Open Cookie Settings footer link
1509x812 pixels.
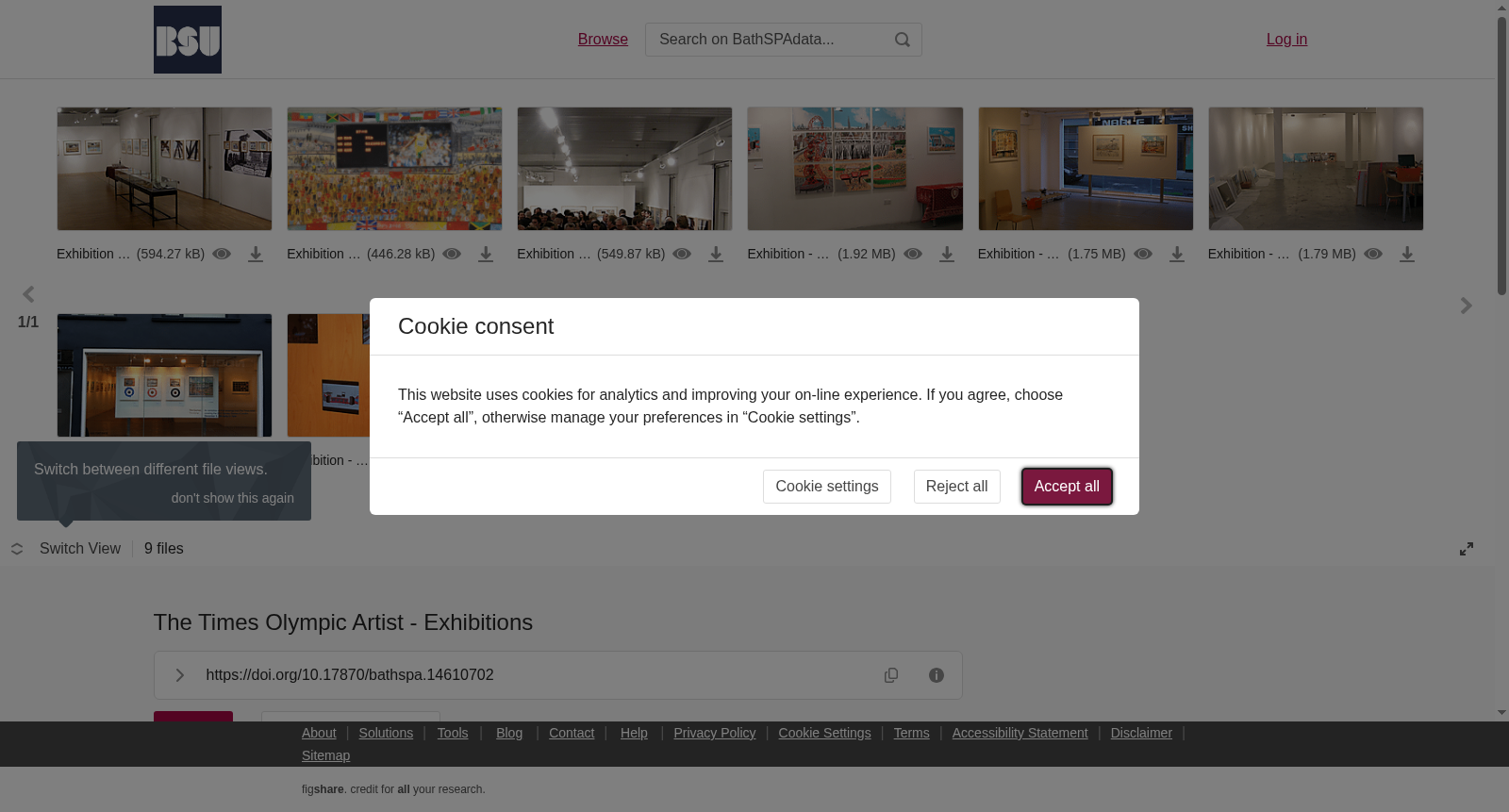pyautogui.click(x=824, y=733)
